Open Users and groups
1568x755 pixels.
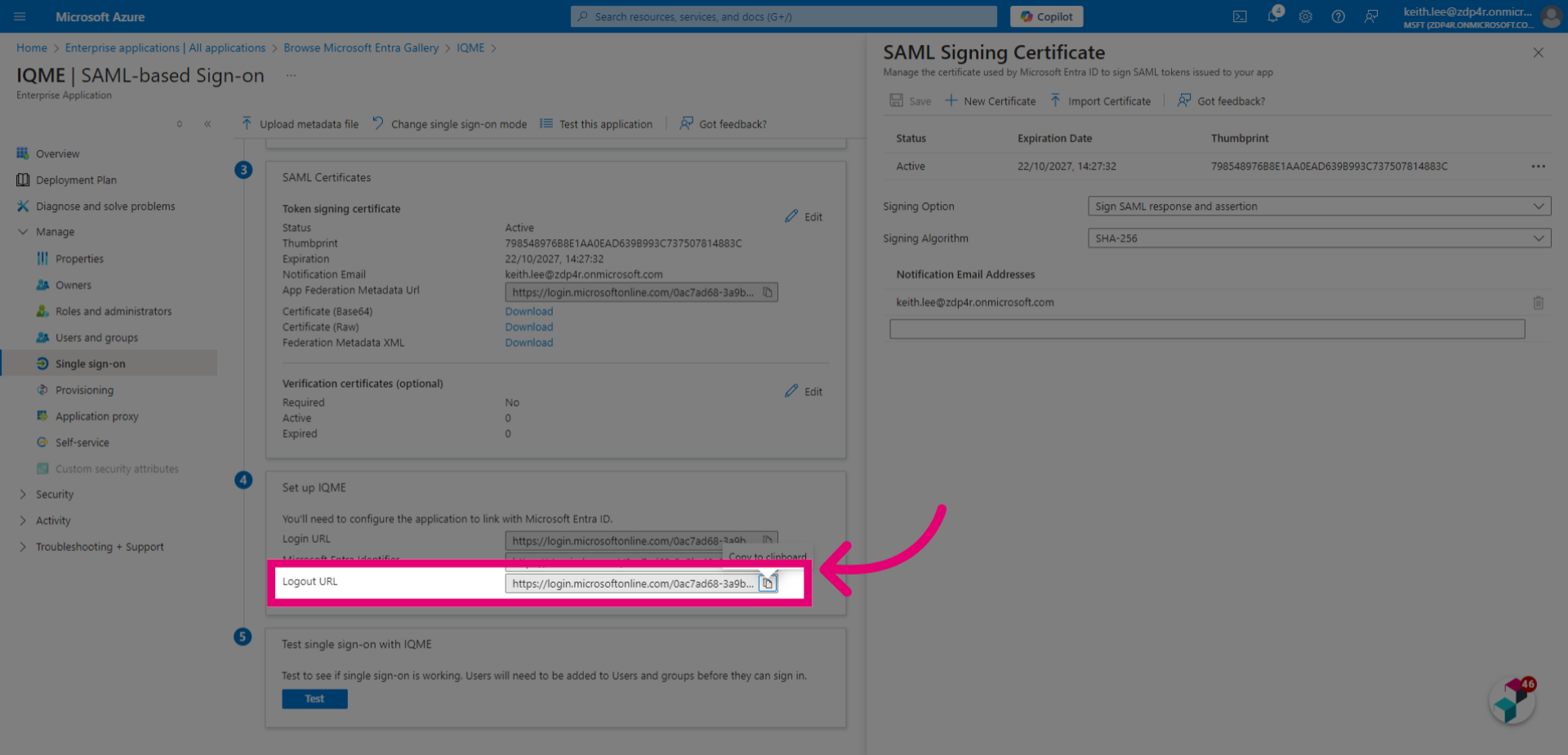(96, 337)
